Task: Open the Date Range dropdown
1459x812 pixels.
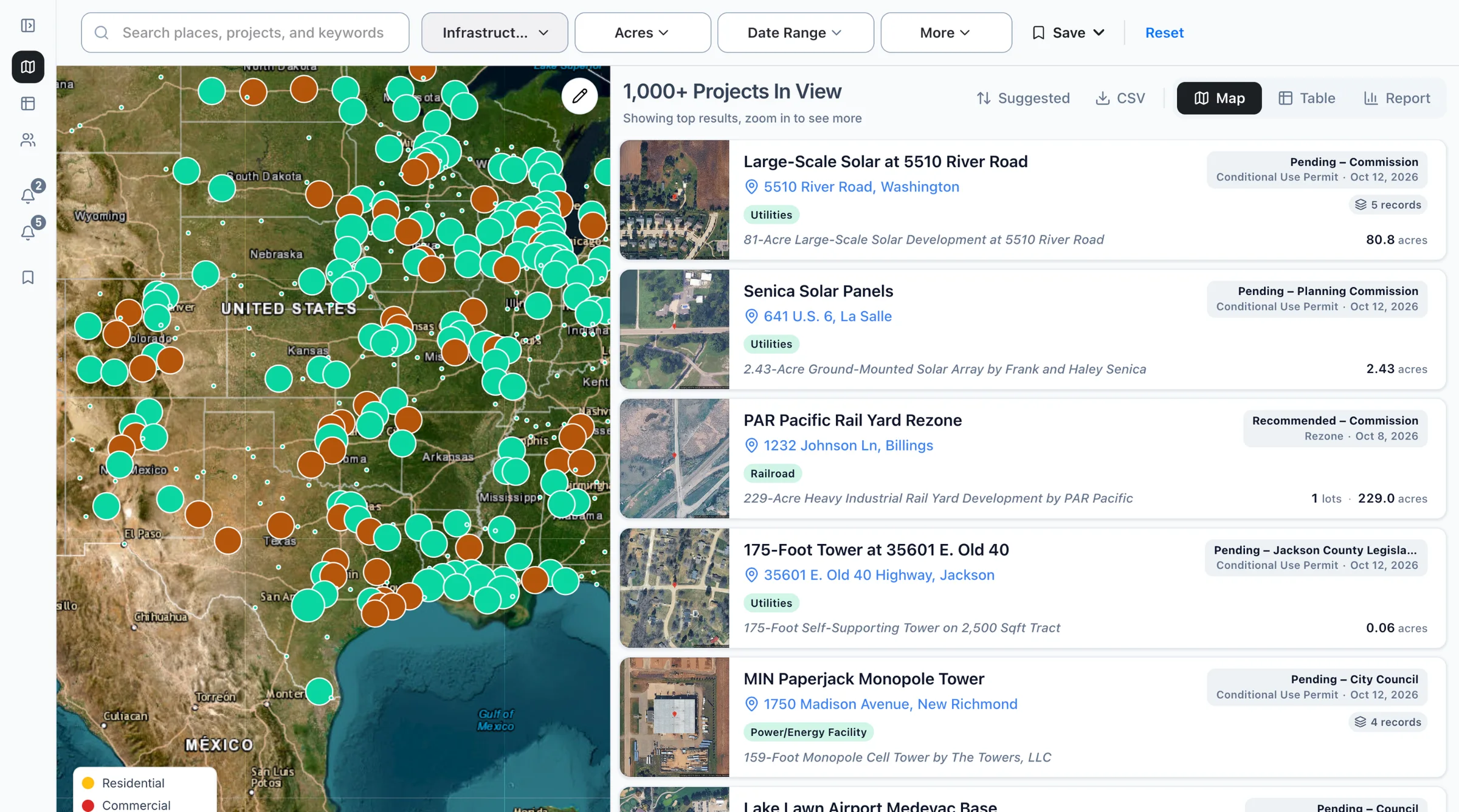Action: 795,33
